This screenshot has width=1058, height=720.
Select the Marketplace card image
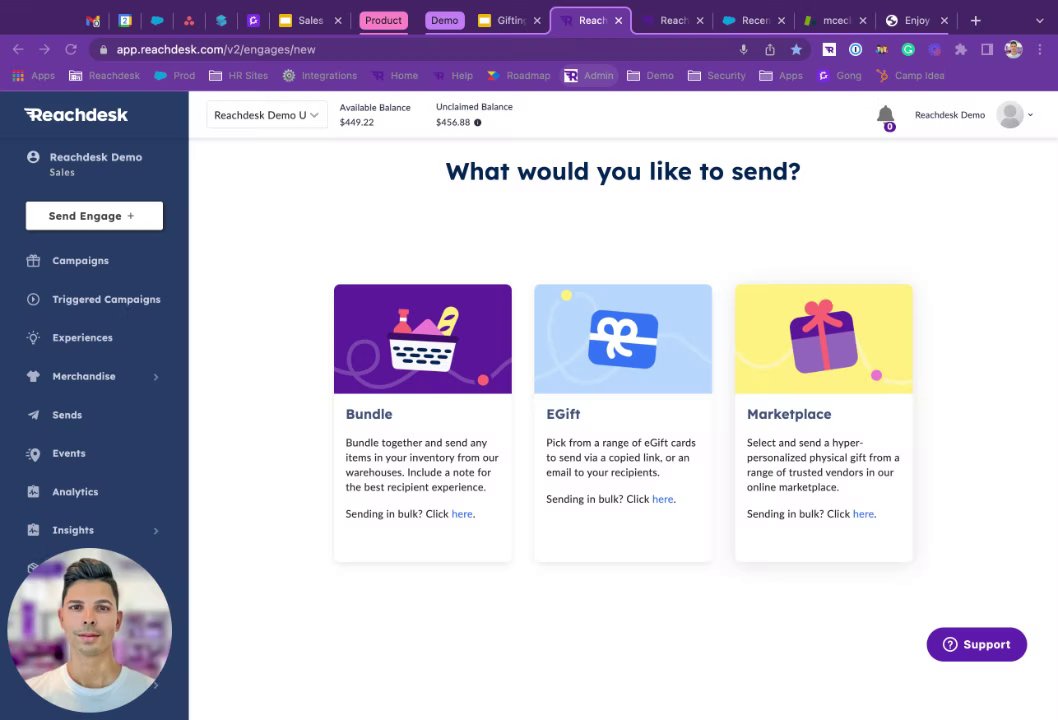(823, 339)
